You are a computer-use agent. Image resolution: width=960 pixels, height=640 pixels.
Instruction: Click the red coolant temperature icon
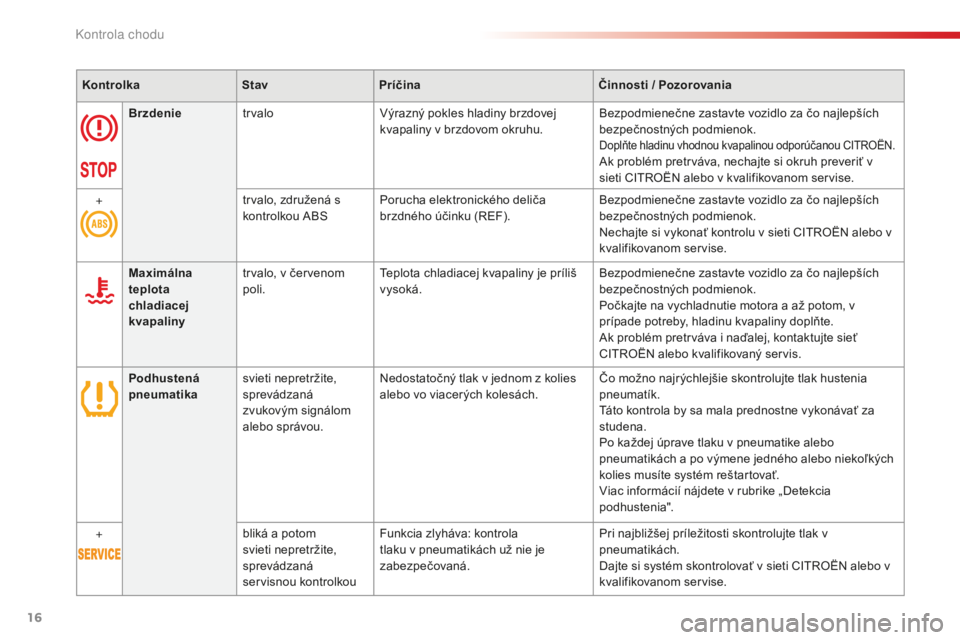tap(99, 291)
